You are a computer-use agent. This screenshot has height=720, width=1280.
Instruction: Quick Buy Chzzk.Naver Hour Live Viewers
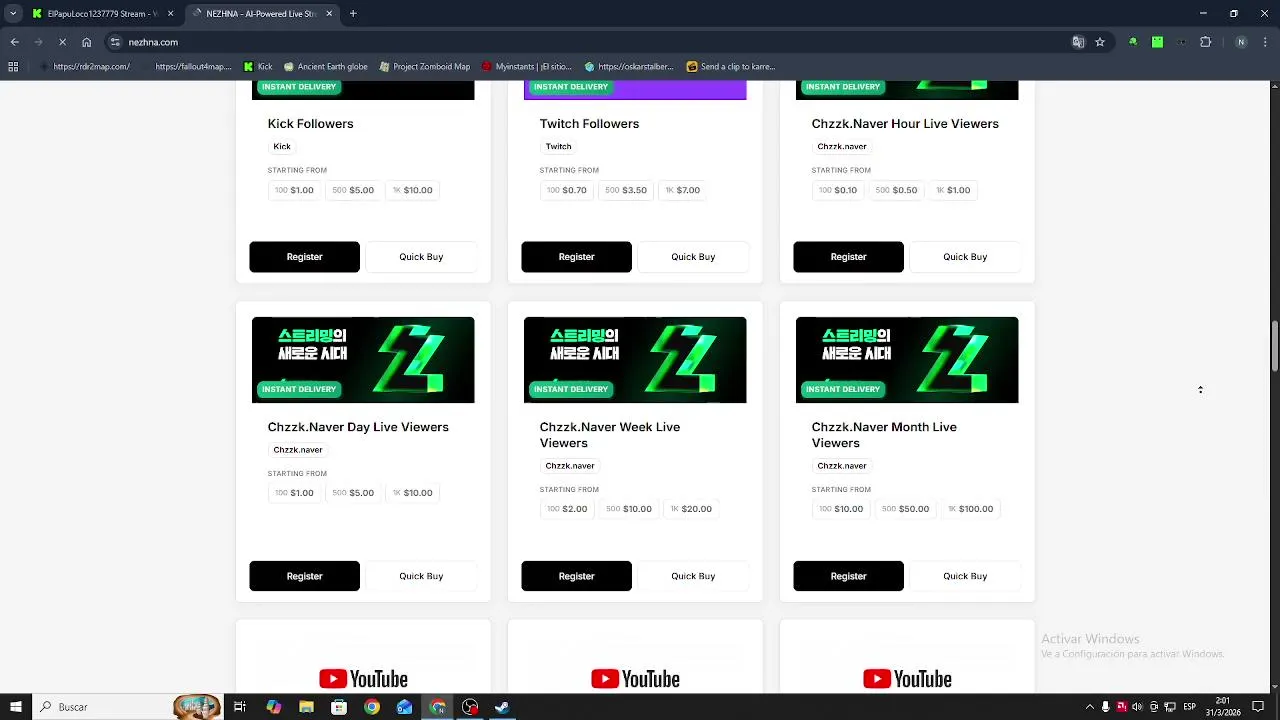point(965,257)
